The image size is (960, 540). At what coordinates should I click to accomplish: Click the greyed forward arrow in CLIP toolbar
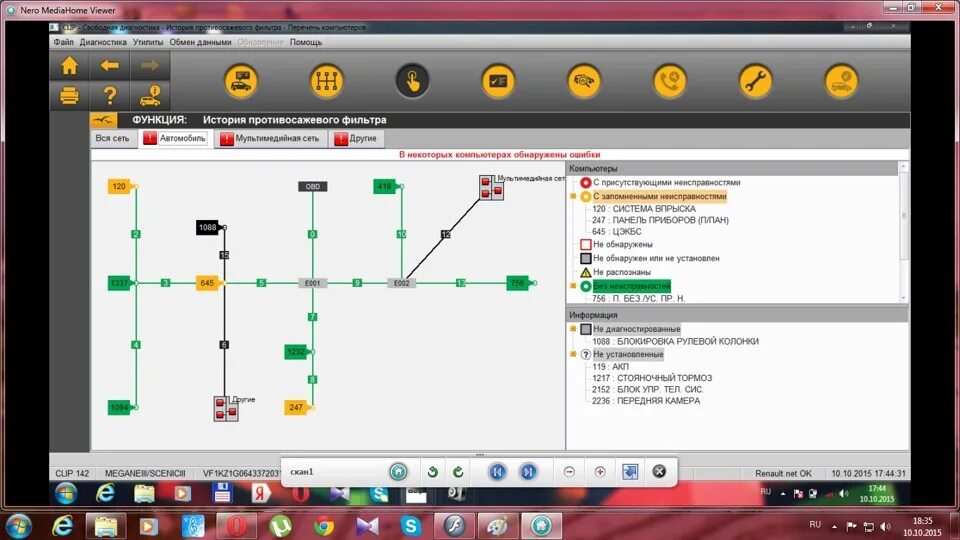tap(149, 66)
